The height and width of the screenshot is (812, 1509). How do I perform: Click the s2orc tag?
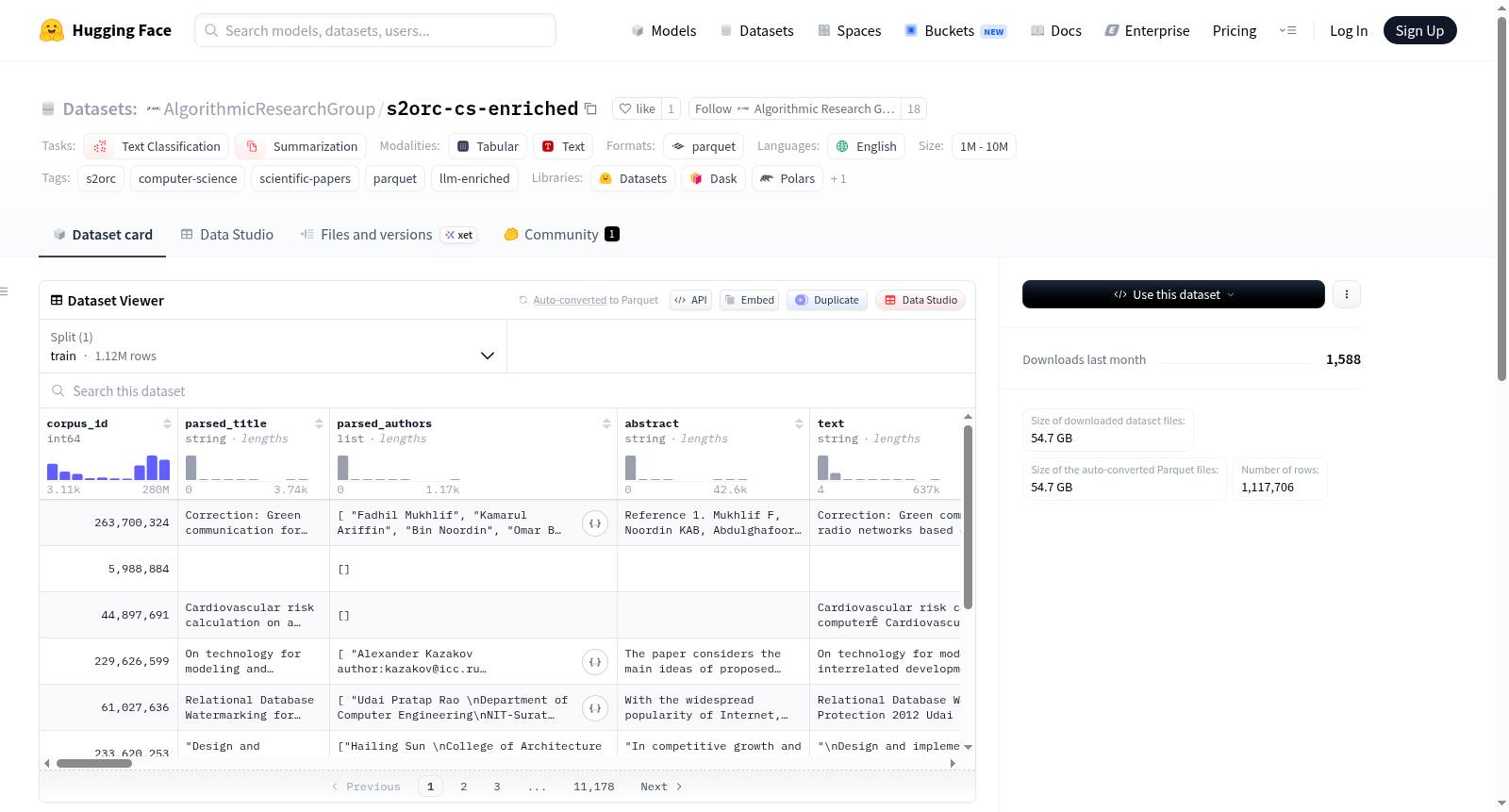[101, 178]
